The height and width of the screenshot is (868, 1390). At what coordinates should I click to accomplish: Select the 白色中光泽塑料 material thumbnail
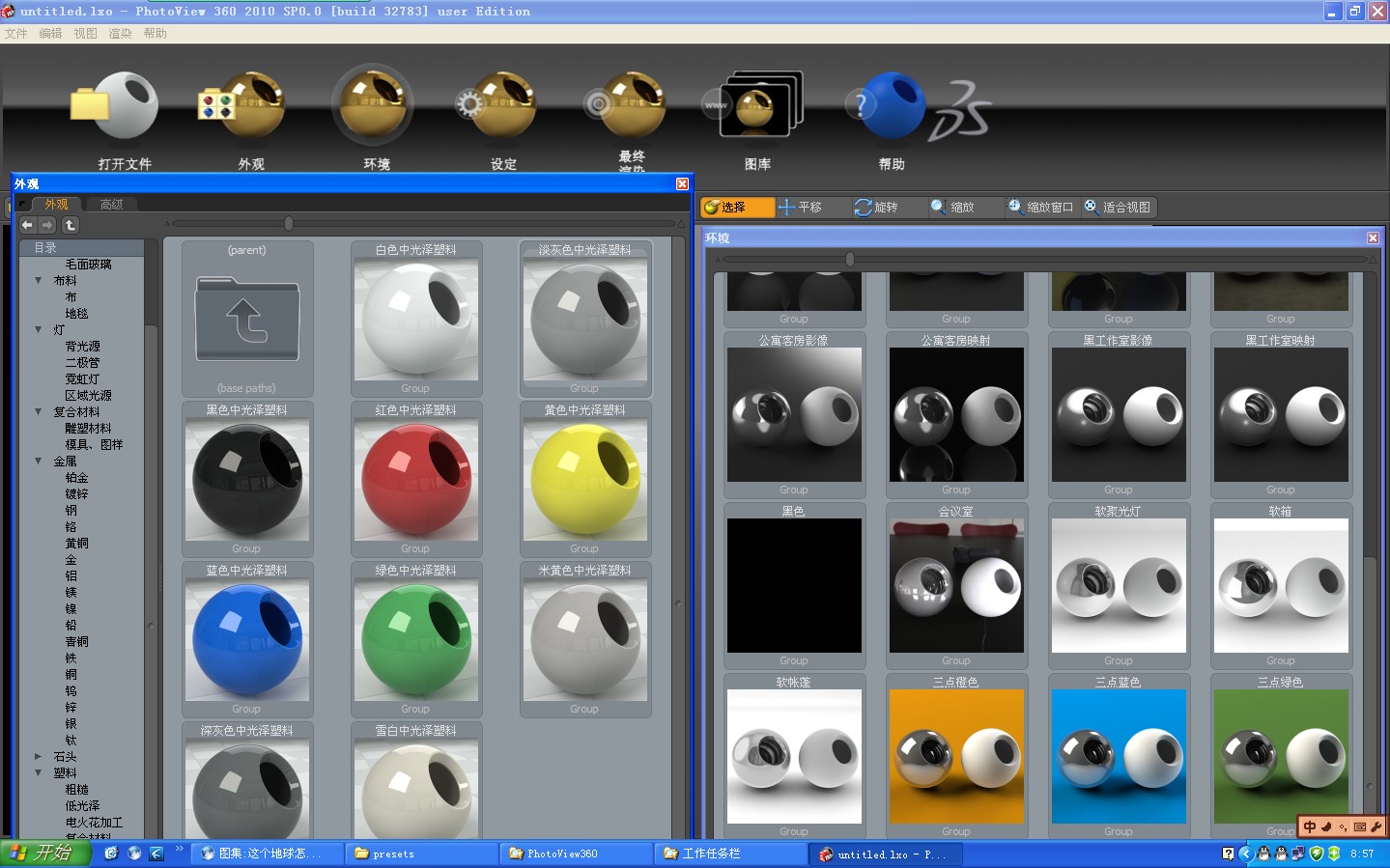click(416, 319)
